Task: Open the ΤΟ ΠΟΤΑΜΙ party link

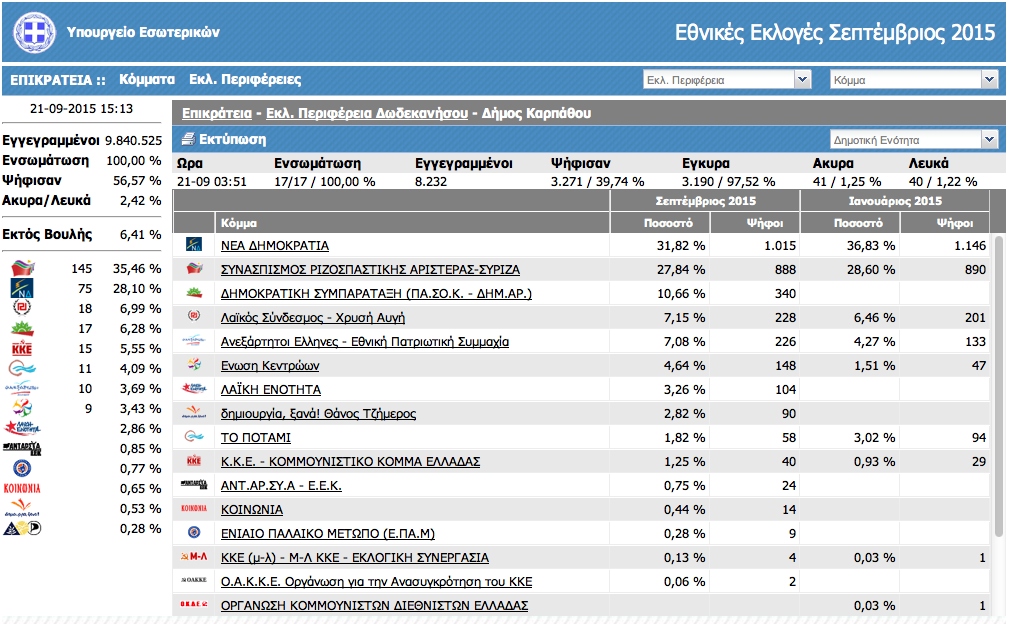Action: 255,438
